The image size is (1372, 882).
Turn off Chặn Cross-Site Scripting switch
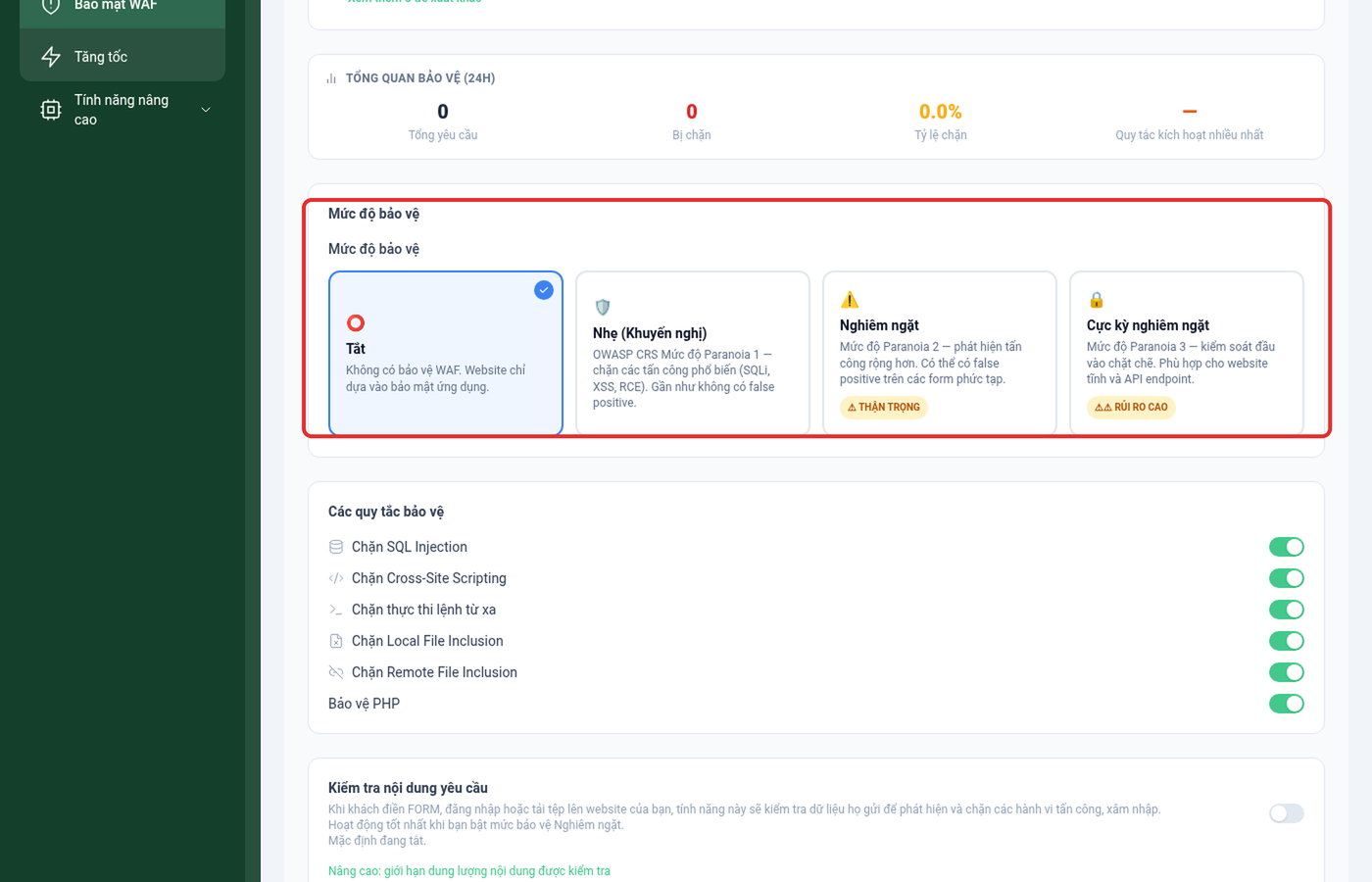[x=1287, y=578]
